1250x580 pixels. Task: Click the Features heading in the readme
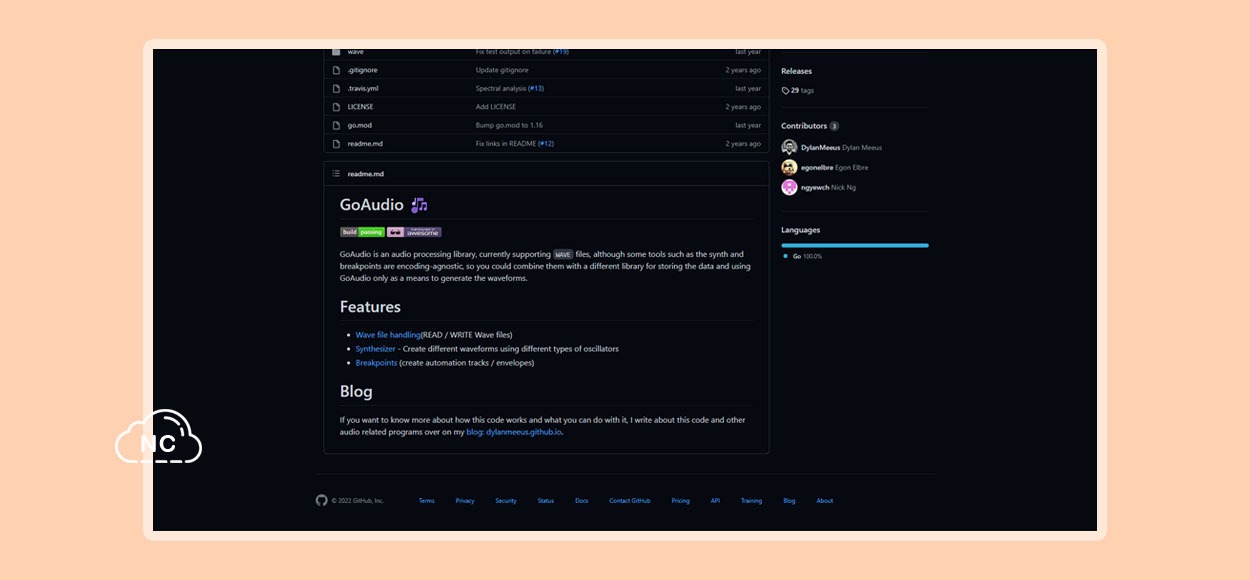tap(370, 307)
